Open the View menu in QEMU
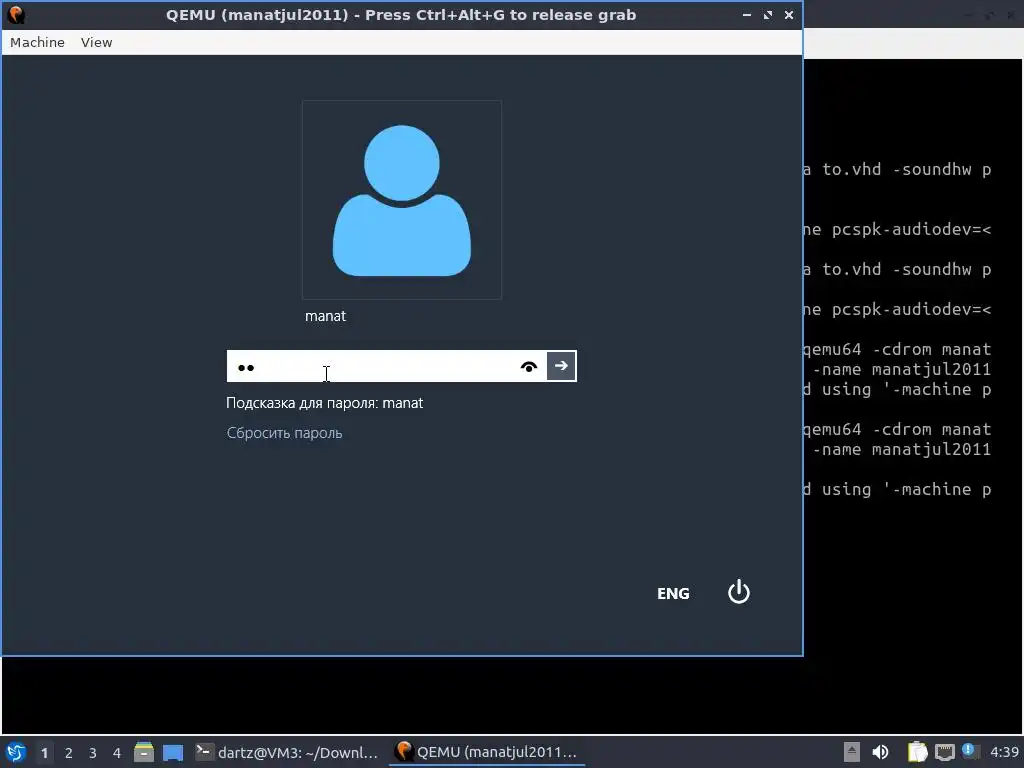The height and width of the screenshot is (768, 1024). pyautogui.click(x=97, y=42)
